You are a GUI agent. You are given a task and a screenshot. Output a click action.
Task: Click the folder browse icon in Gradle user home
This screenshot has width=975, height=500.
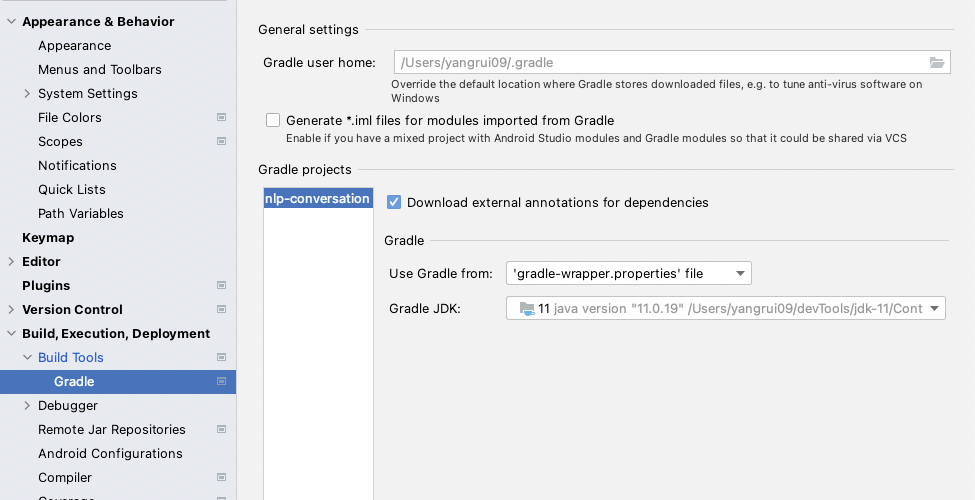click(x=936, y=63)
